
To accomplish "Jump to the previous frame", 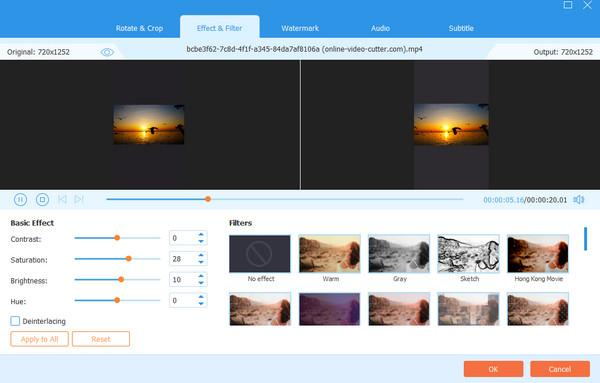I will [x=62, y=199].
